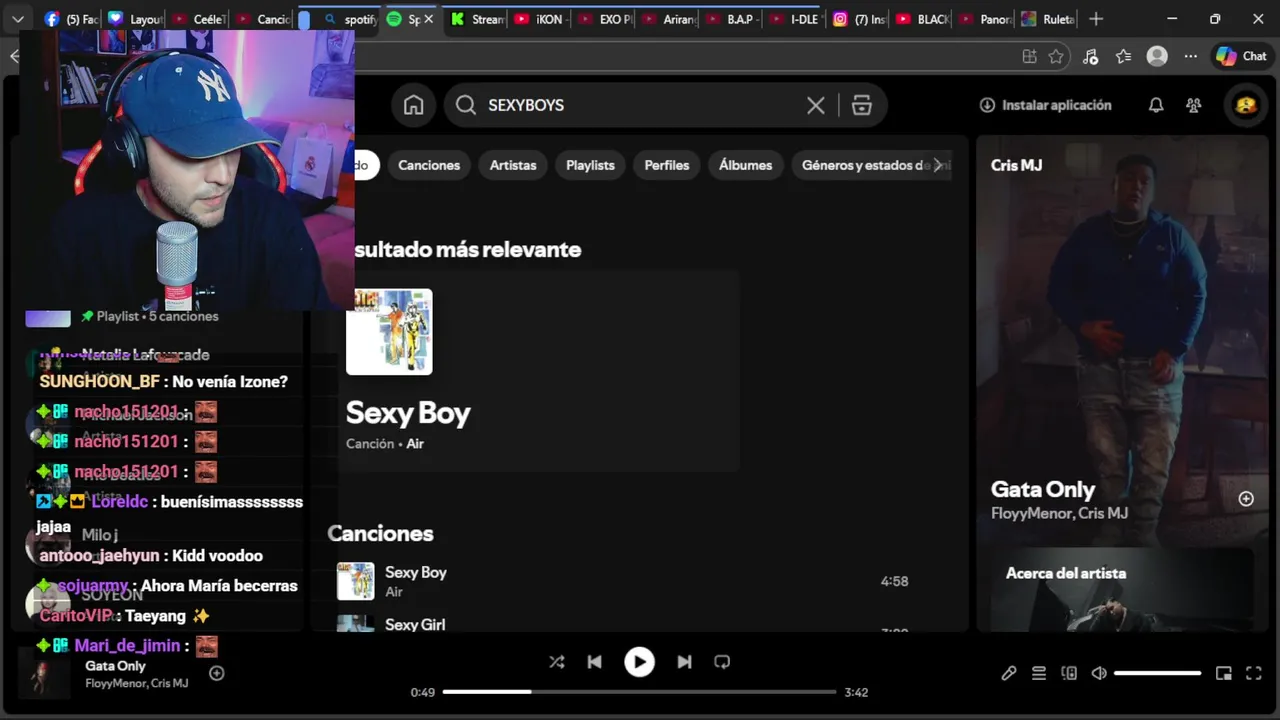Toggle repeat mode
Viewport: 1280px width, 720px height.
point(722,662)
